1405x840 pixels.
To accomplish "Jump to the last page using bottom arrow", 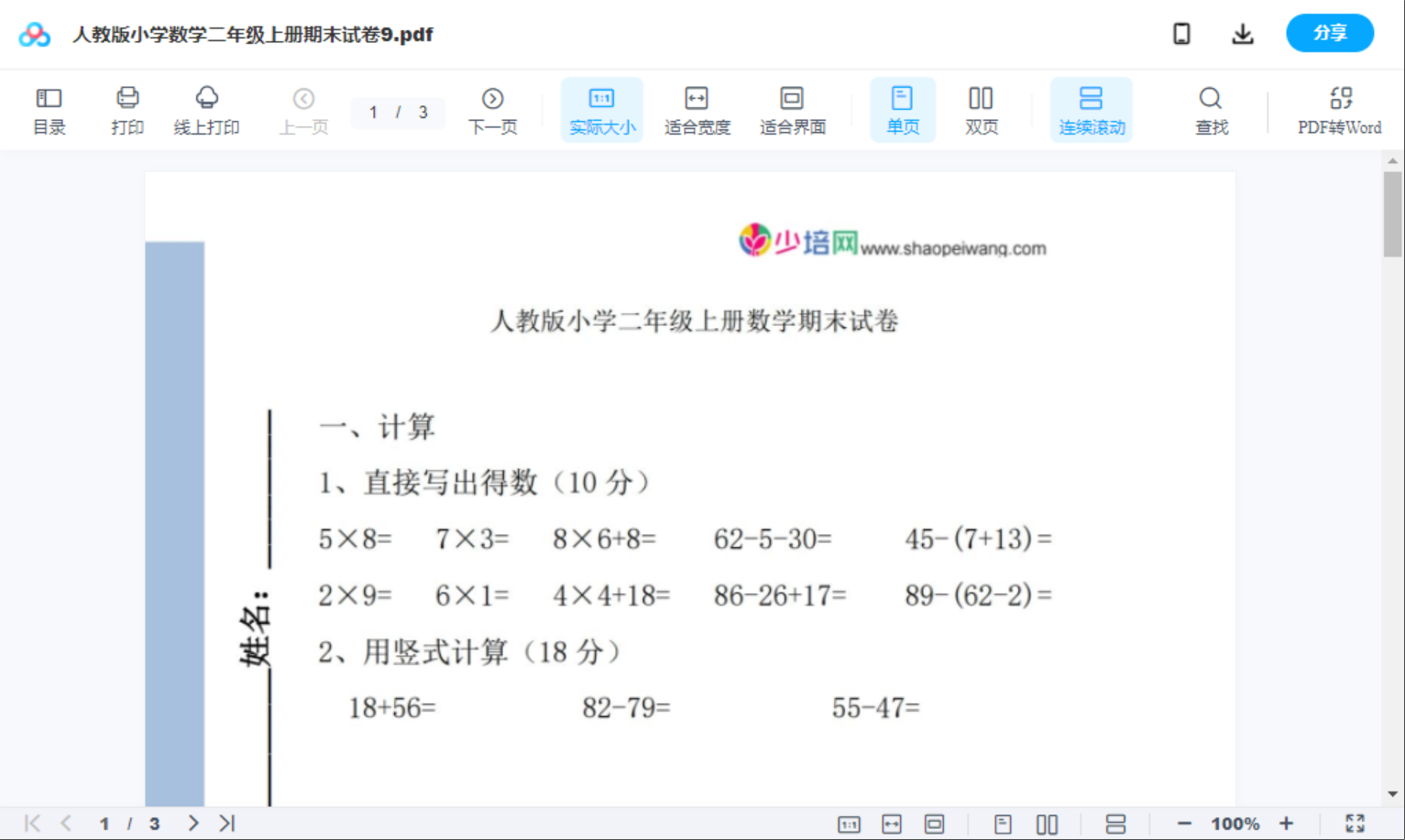I will tap(226, 823).
